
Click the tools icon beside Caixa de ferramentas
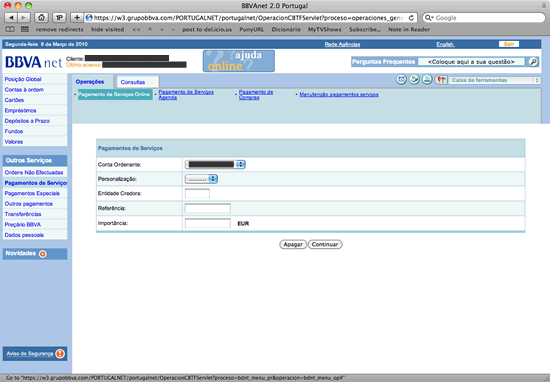click(x=441, y=80)
